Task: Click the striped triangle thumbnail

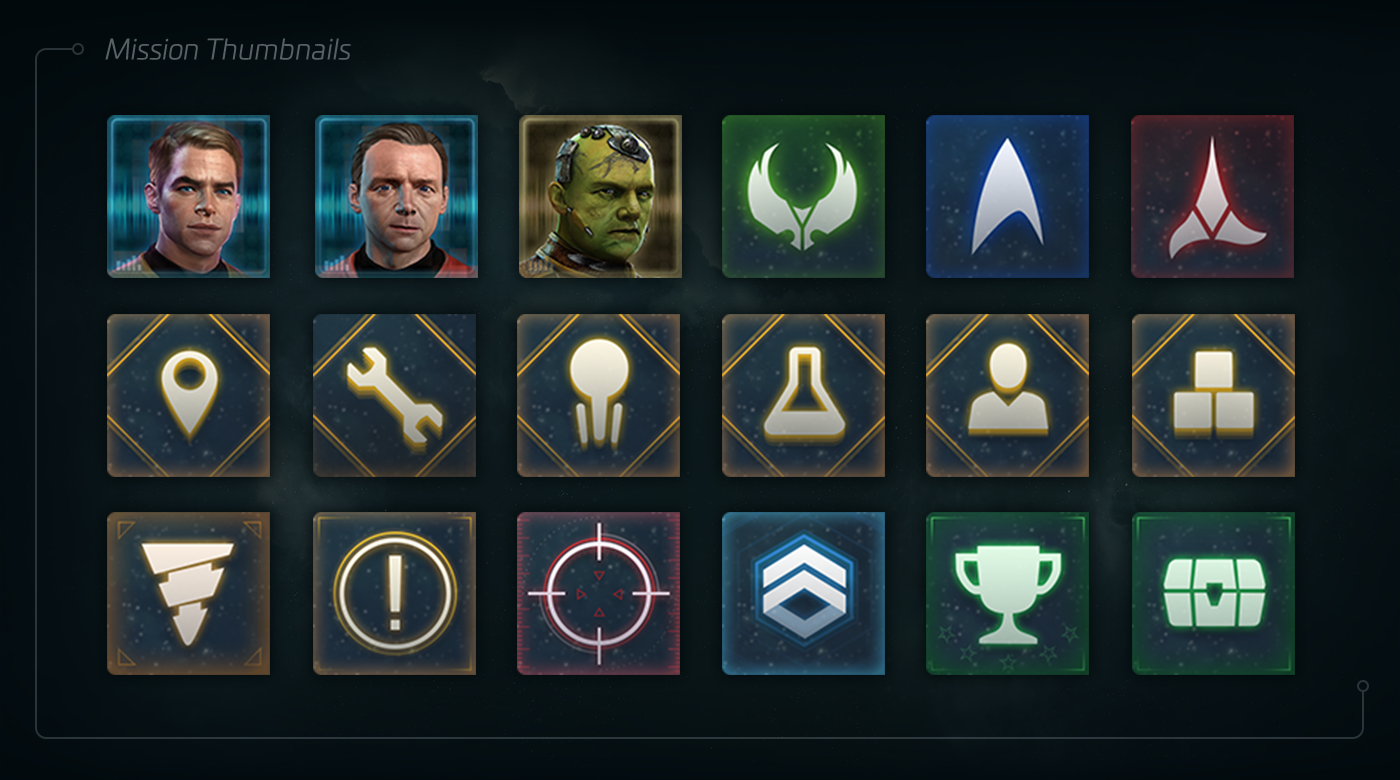Action: pos(189,594)
